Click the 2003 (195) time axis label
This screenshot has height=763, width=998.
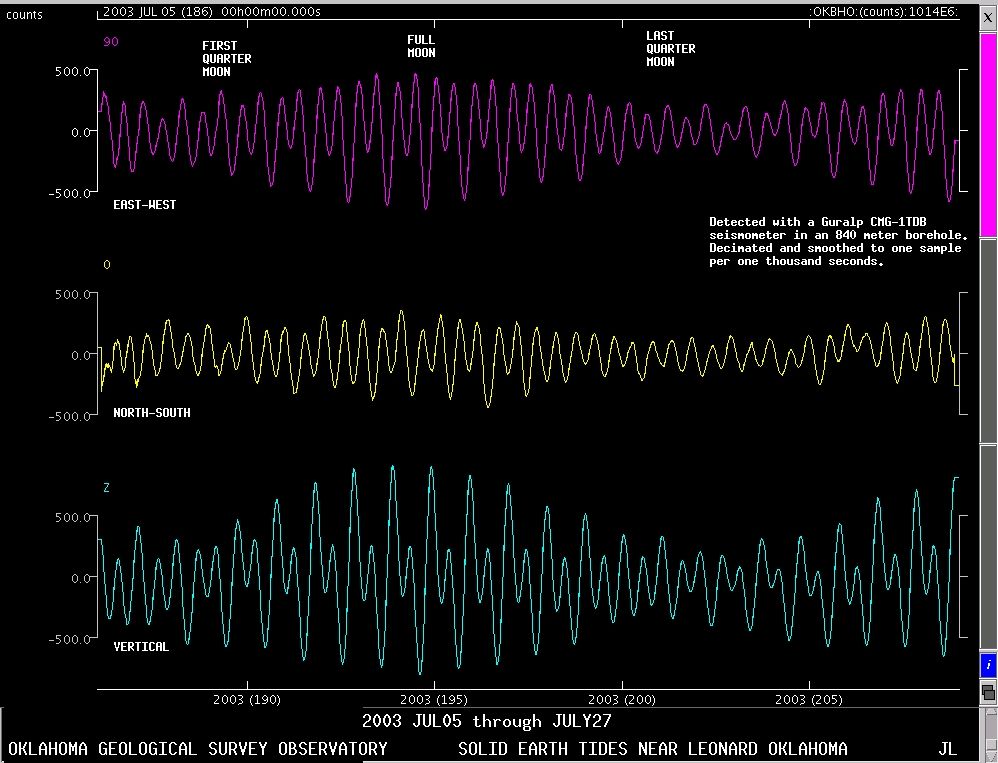432,700
